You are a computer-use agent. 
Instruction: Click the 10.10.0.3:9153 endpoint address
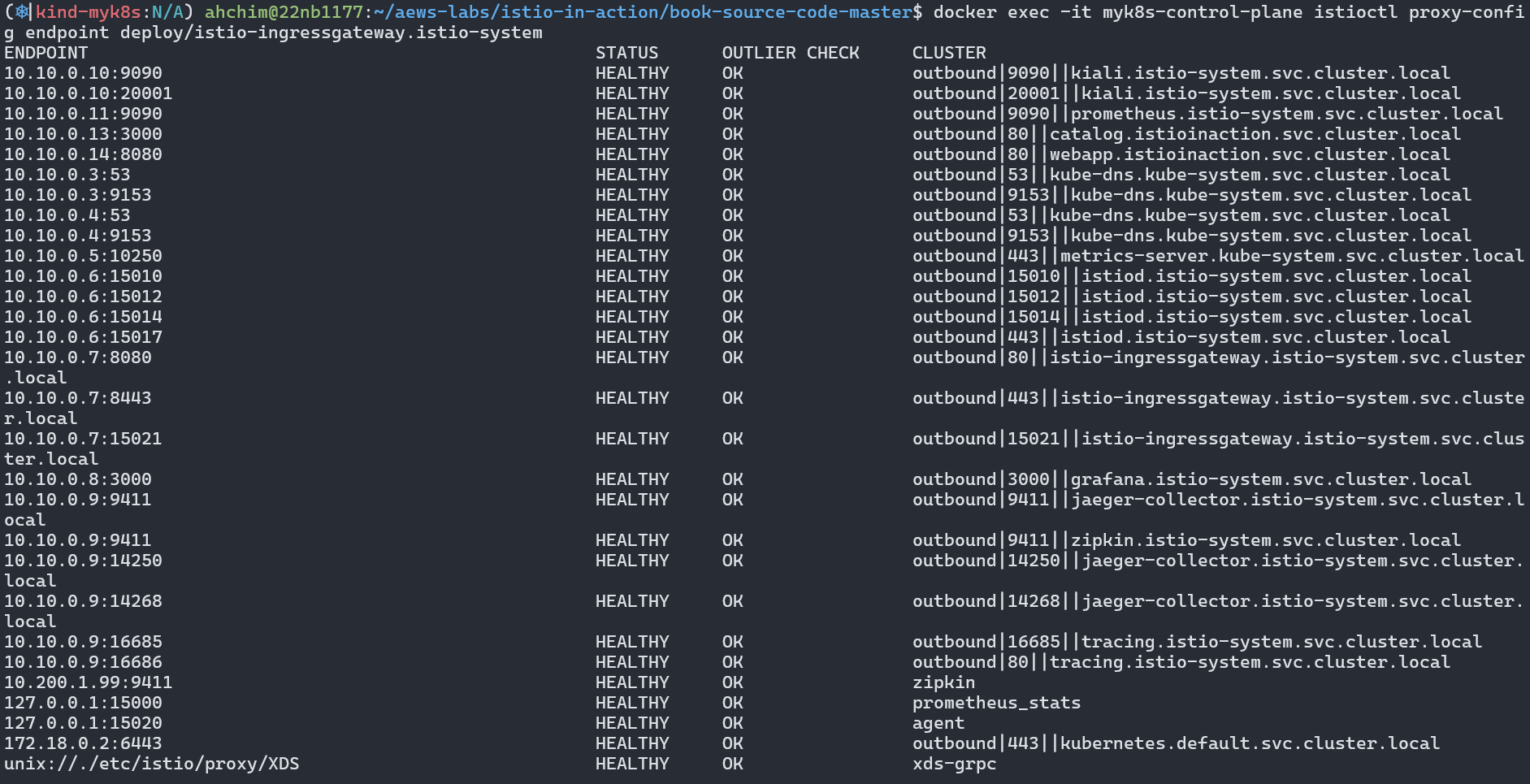tap(78, 195)
